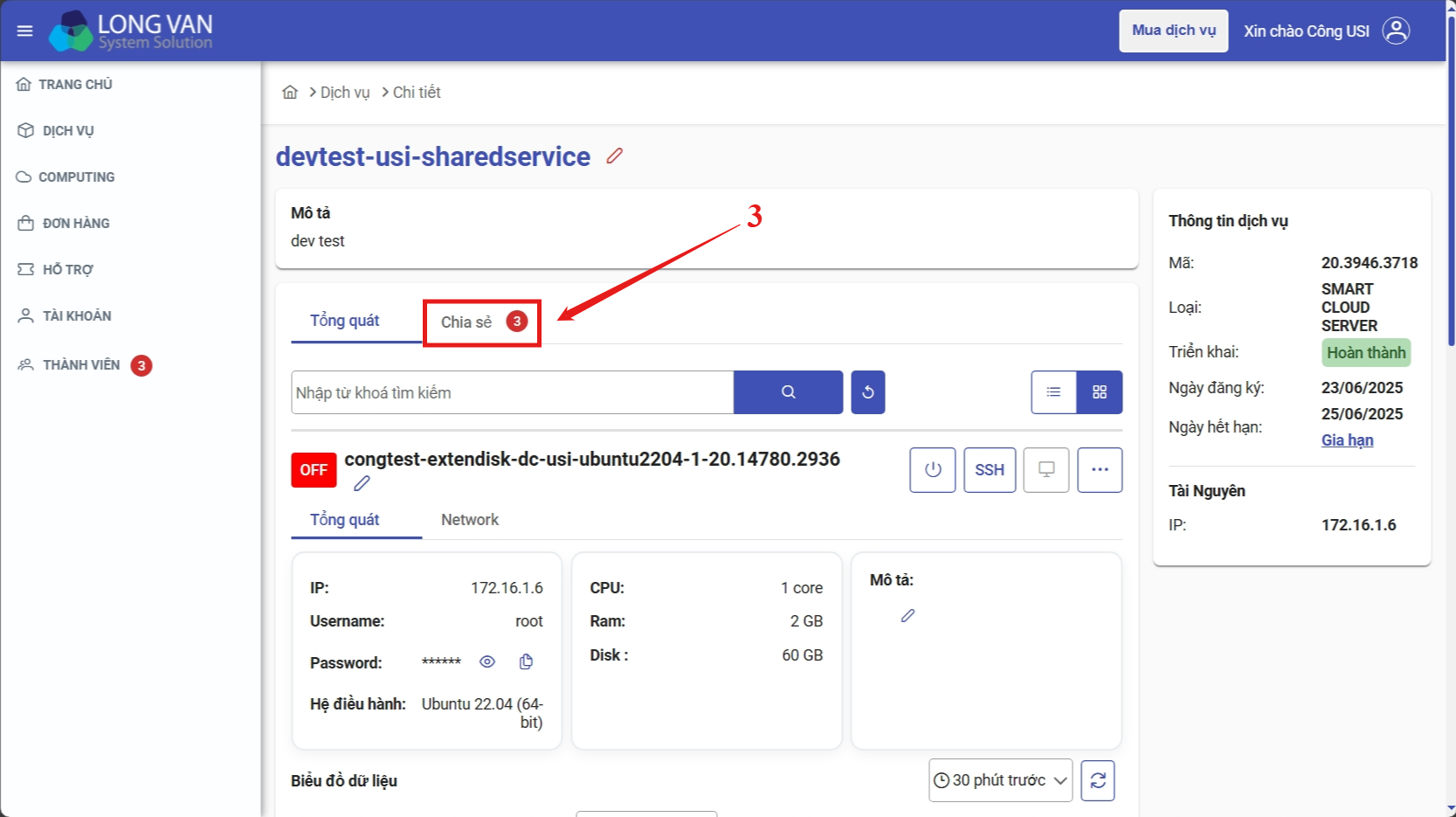Open the remote console monitor icon
The height and width of the screenshot is (817, 1456).
pyautogui.click(x=1046, y=470)
